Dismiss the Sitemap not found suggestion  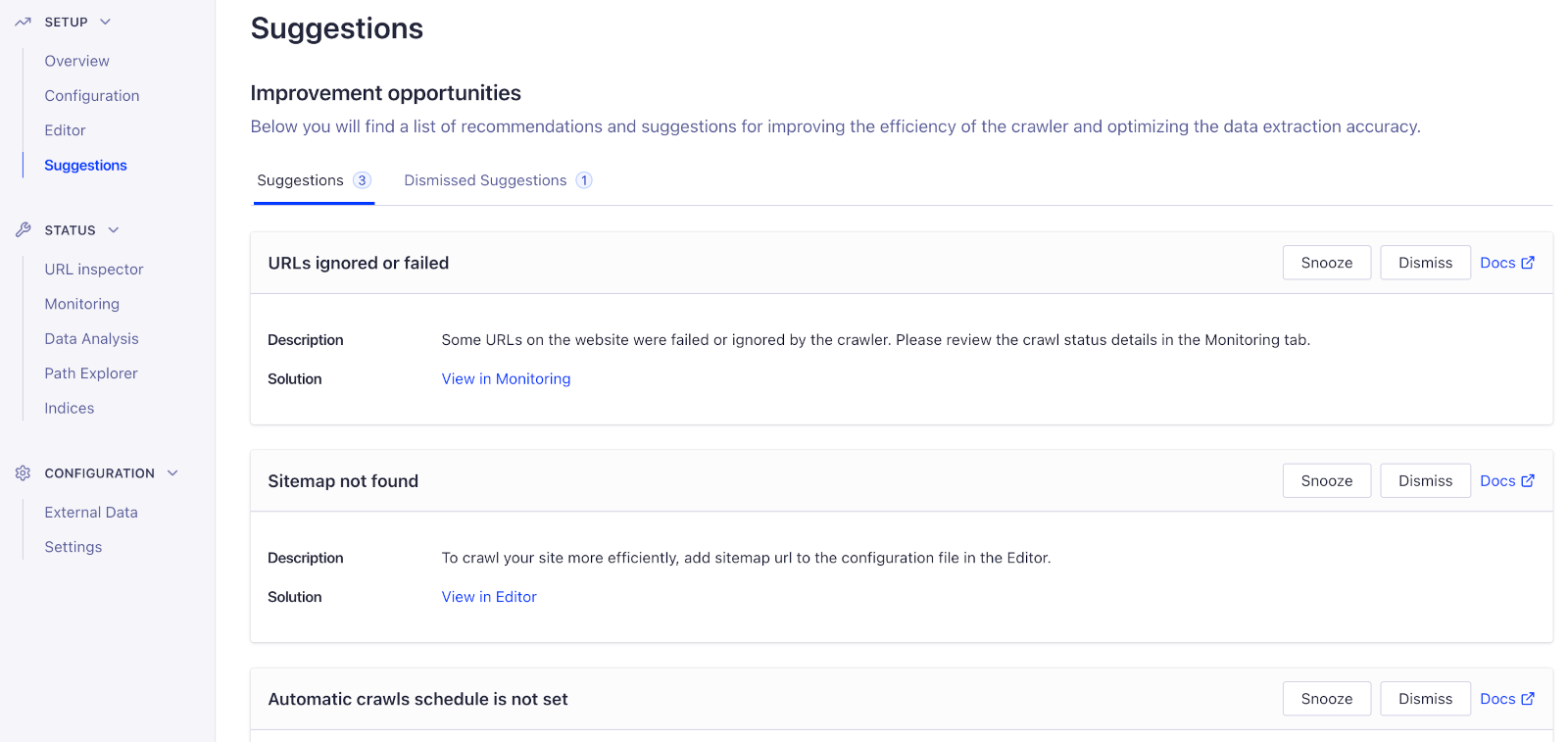pos(1425,480)
